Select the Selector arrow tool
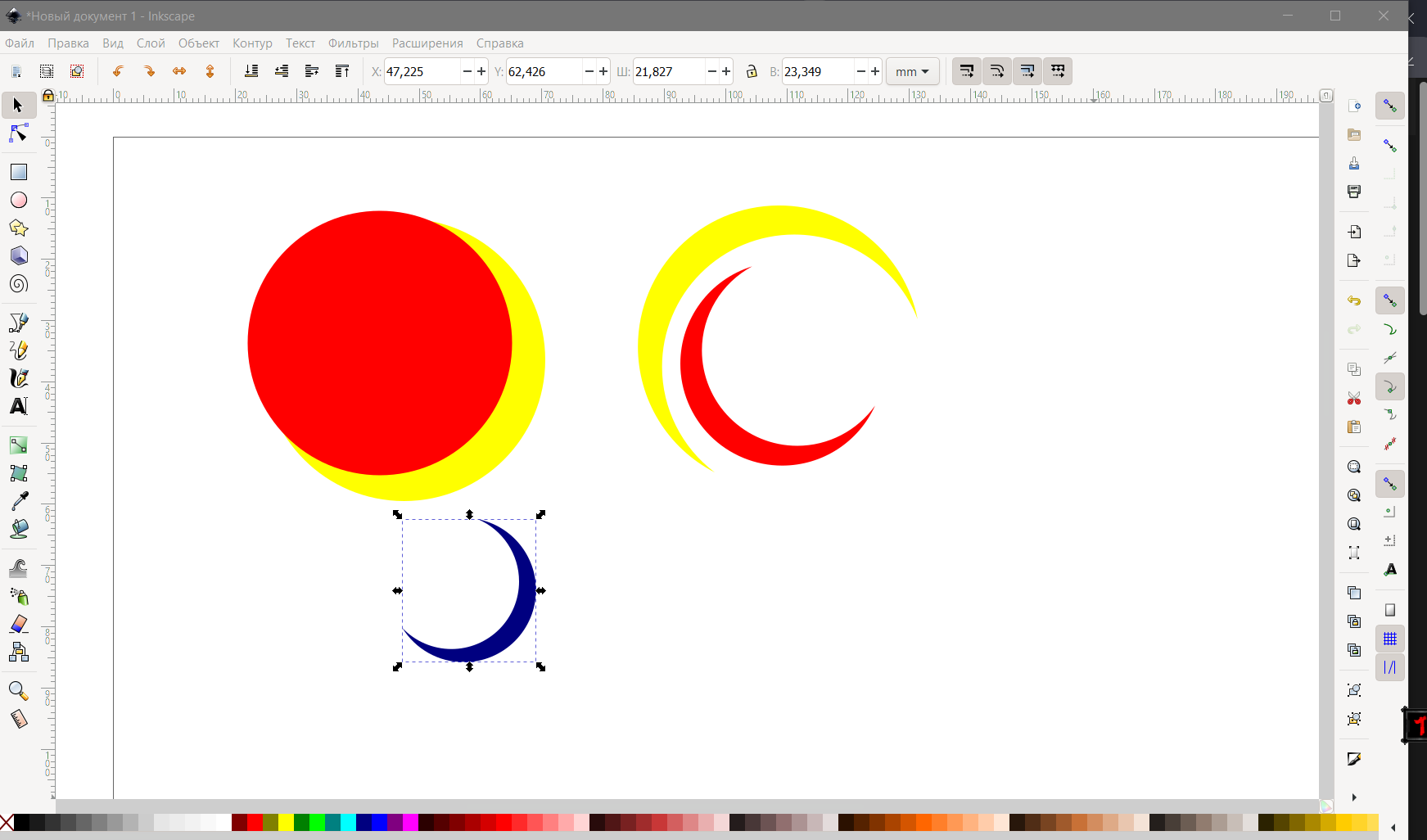1427x840 pixels. click(18, 106)
